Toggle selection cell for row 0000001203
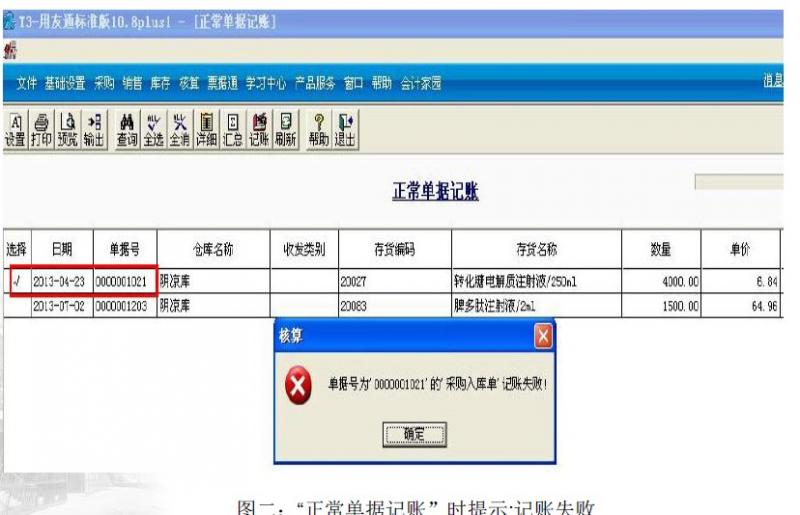This screenshot has width=800, height=515. [x=17, y=306]
